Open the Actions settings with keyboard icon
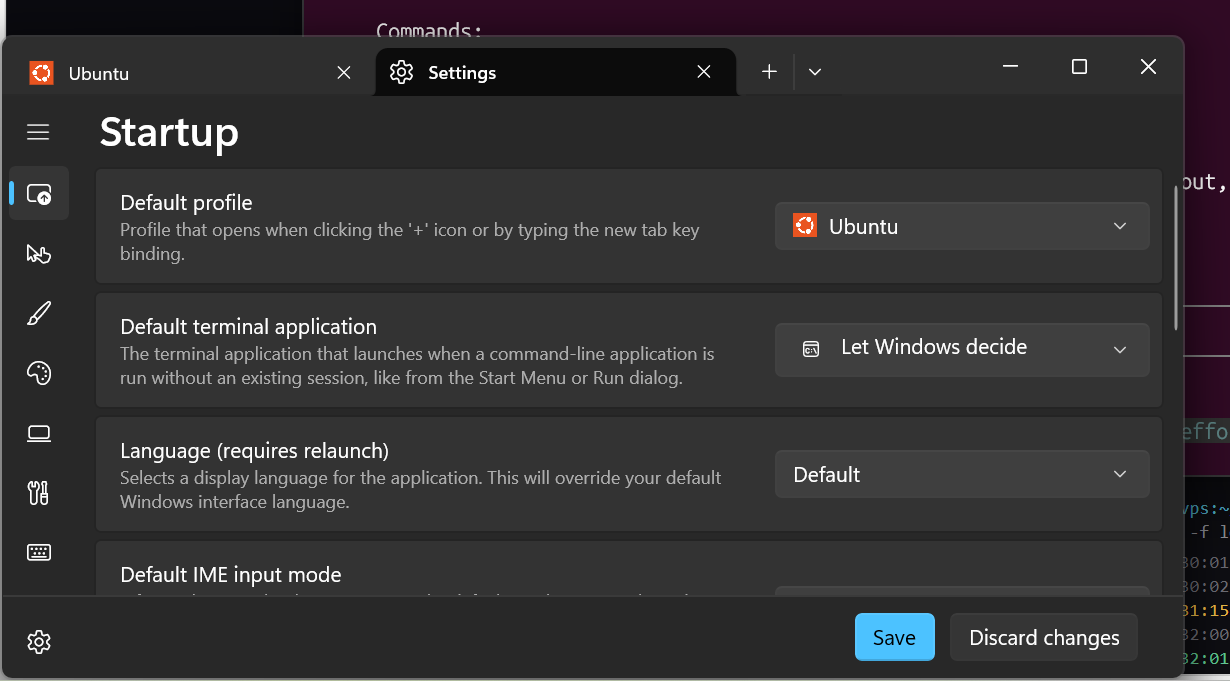The height and width of the screenshot is (681, 1230). point(38,553)
